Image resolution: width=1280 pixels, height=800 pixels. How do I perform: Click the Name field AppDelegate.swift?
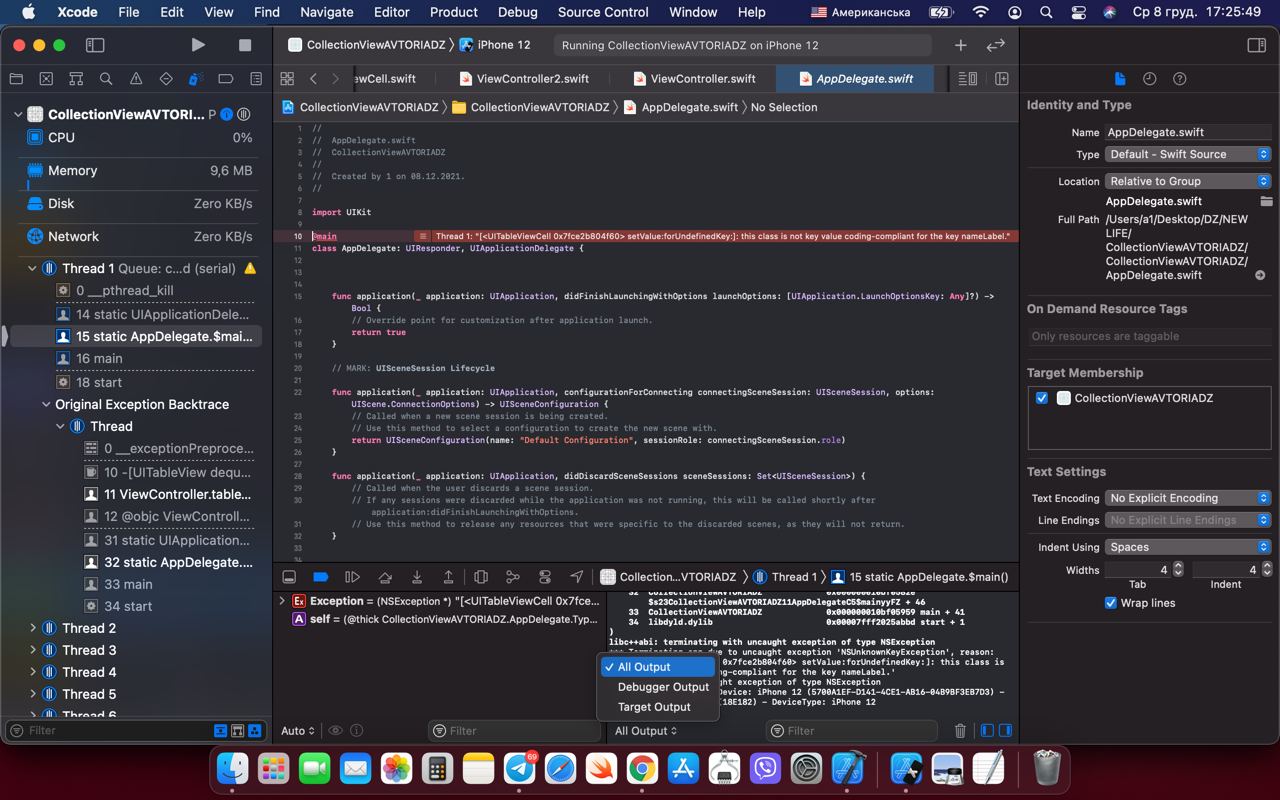click(1187, 132)
